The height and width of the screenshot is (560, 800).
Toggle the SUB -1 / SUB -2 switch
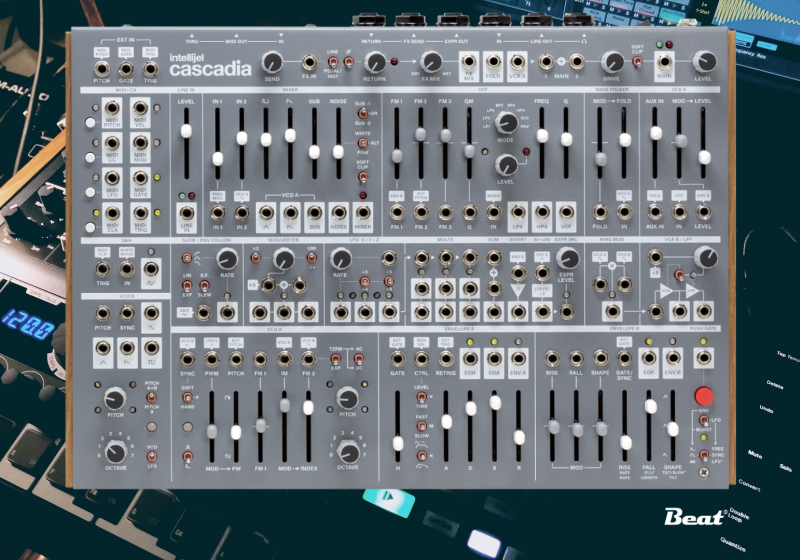click(362, 113)
